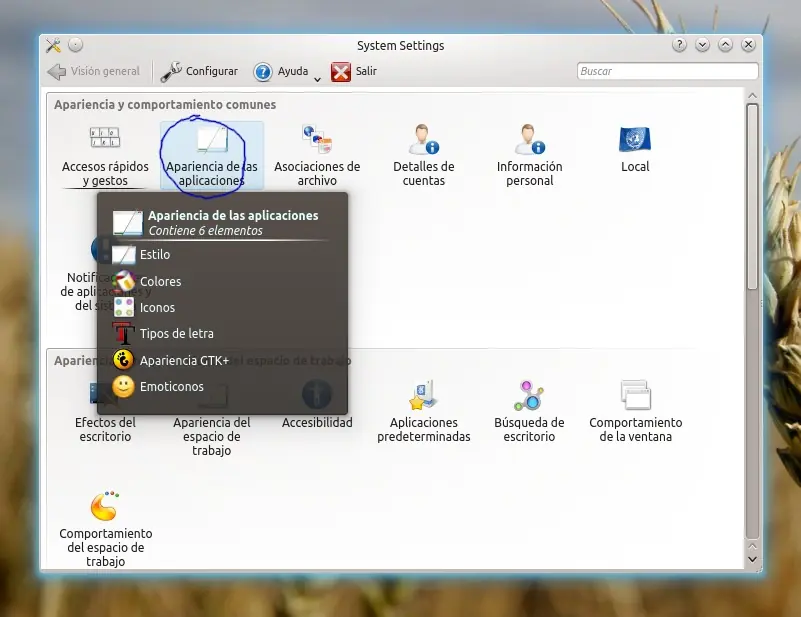Select Estilo in the popup list
This screenshot has height=617, width=801.
155,255
